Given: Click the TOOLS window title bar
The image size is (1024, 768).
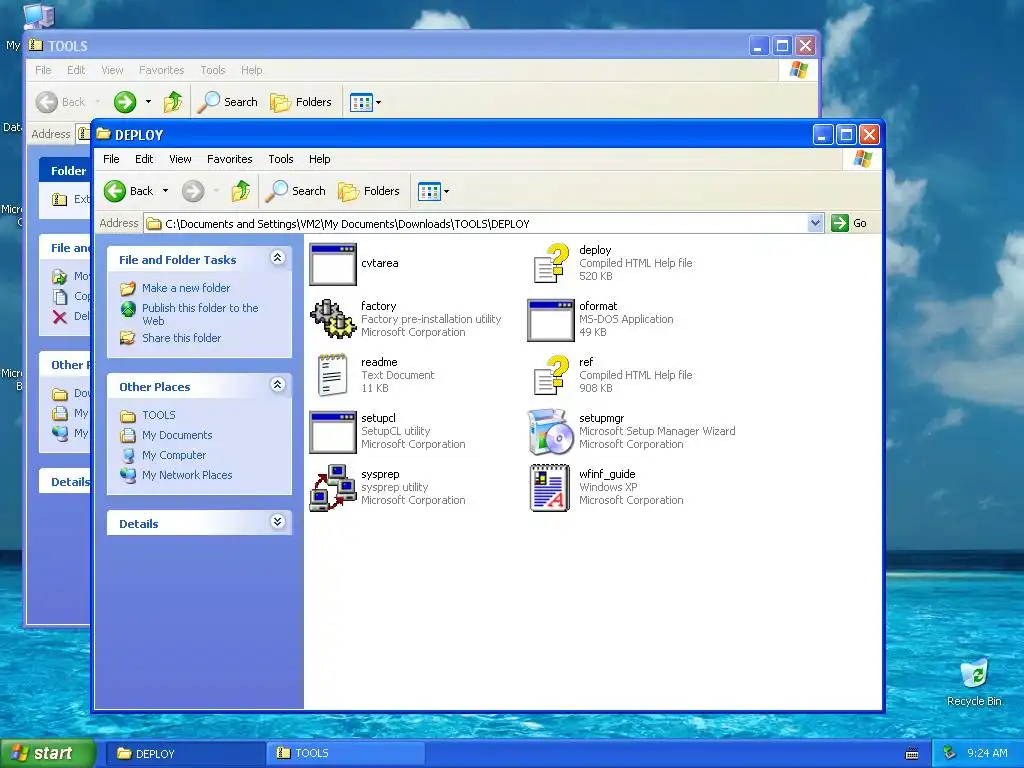Looking at the screenshot, I should [392, 46].
